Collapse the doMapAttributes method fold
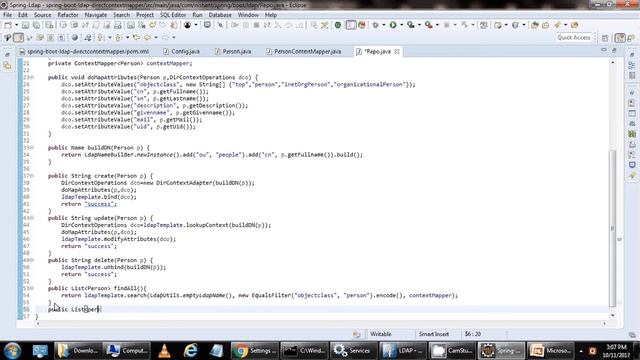The height and width of the screenshot is (360, 640). point(32,77)
